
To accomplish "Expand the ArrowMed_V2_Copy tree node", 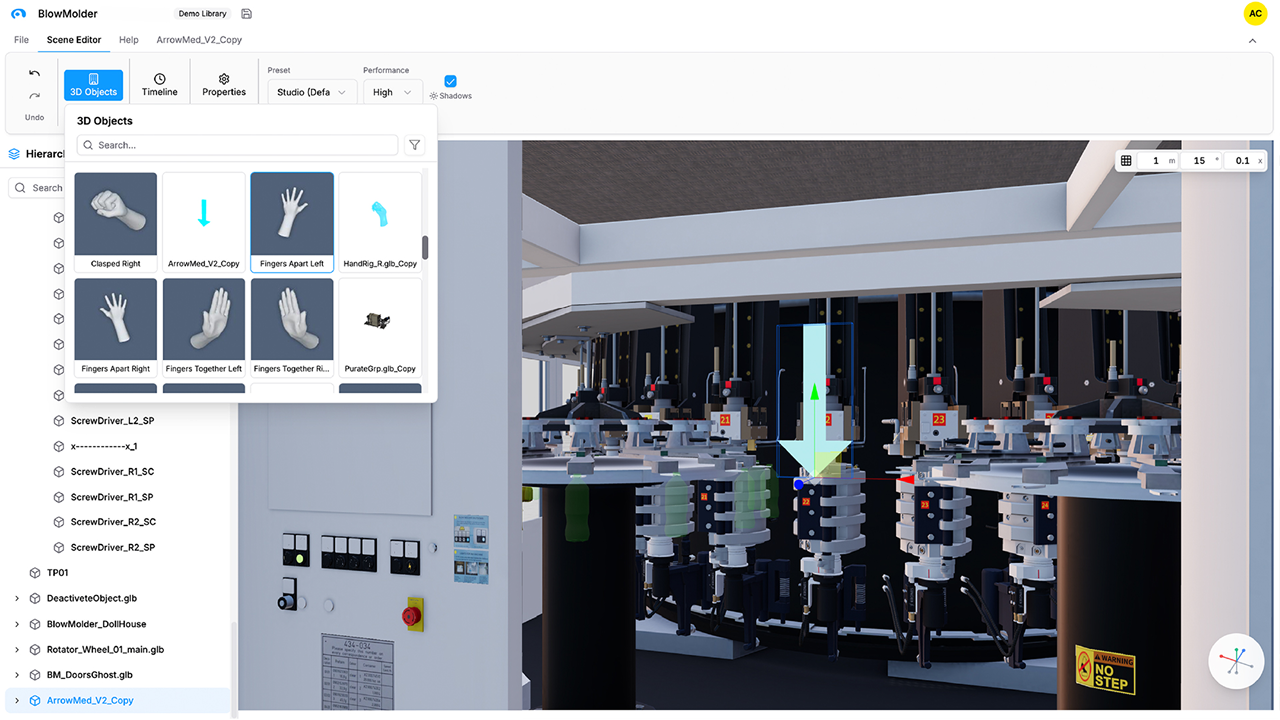I will click(17, 701).
